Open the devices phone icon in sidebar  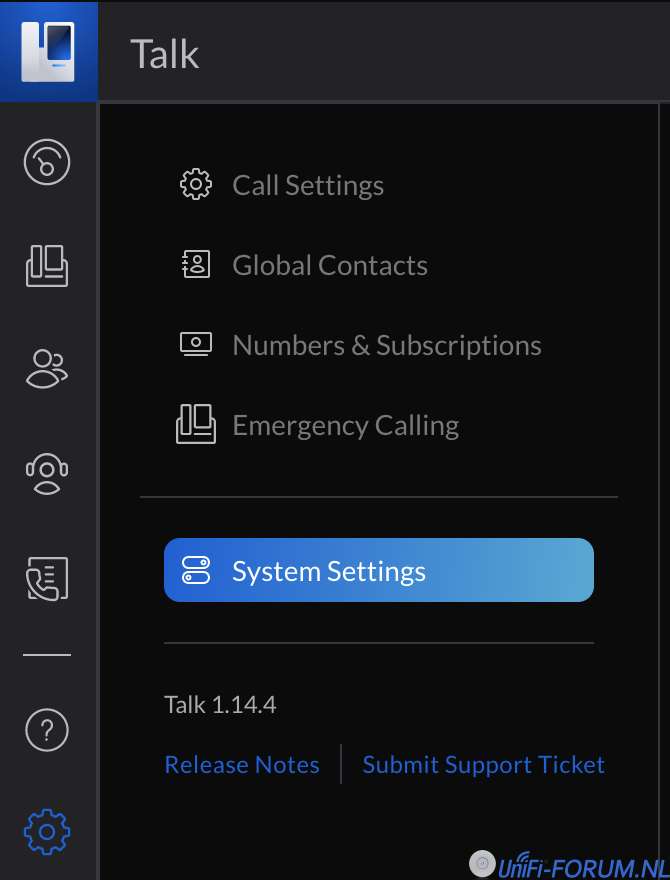tap(47, 266)
